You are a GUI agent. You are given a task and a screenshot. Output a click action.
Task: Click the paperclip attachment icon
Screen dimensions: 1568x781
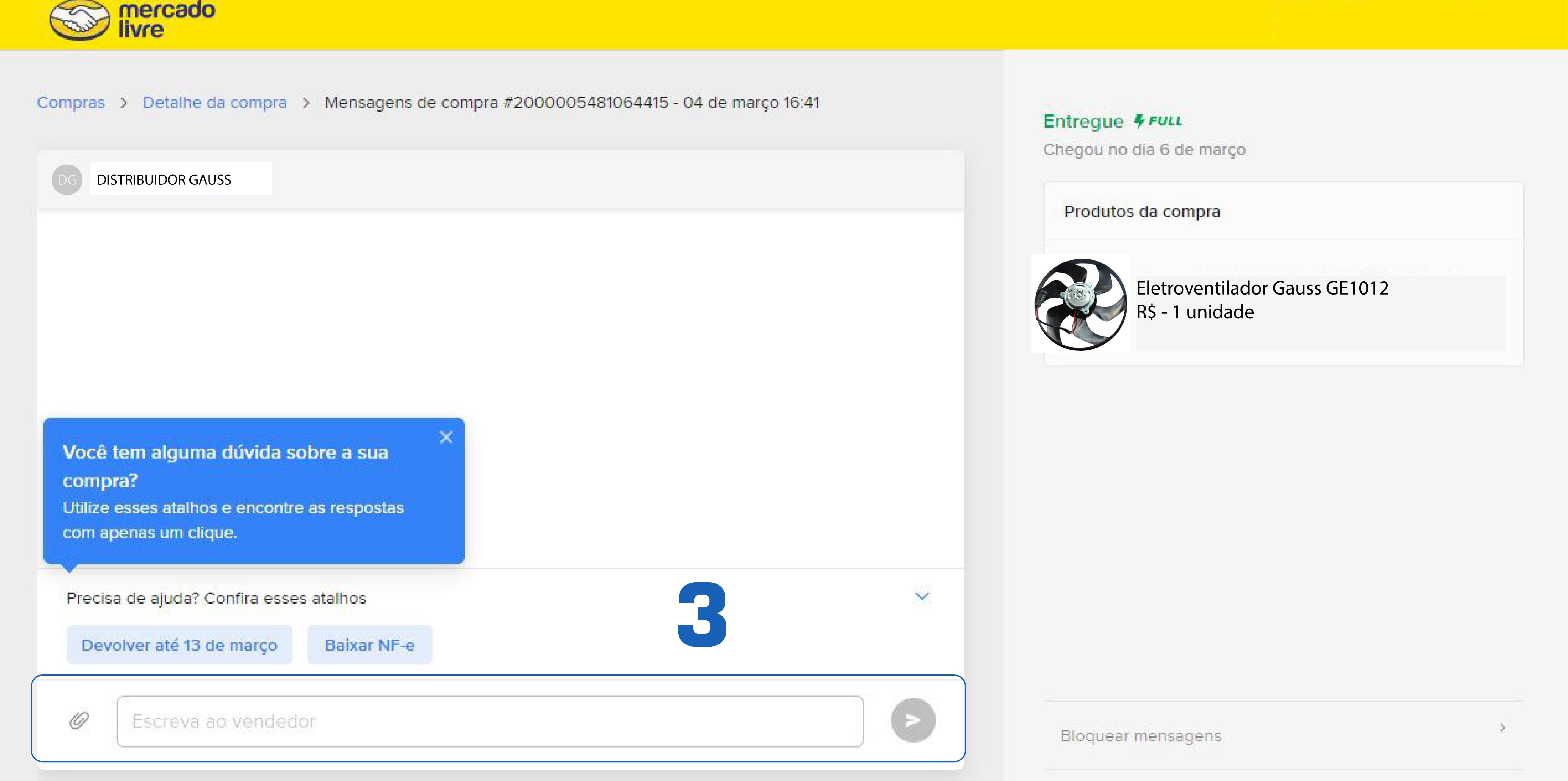(x=79, y=720)
